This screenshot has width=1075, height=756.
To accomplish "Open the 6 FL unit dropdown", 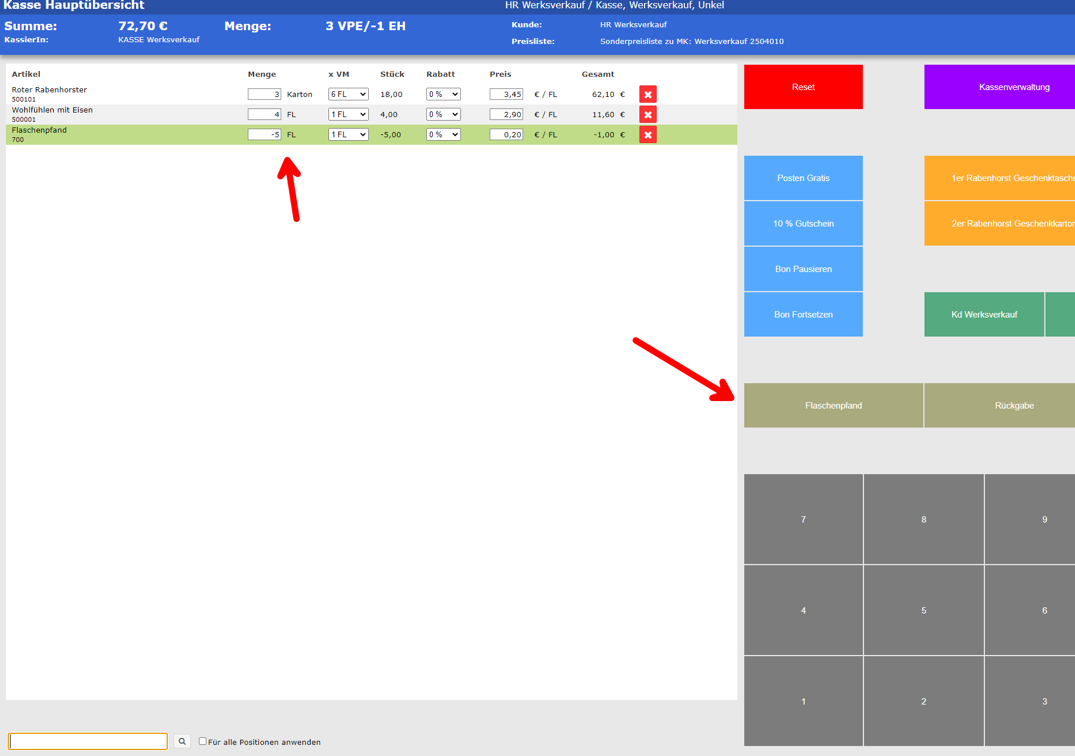I will 348,94.
